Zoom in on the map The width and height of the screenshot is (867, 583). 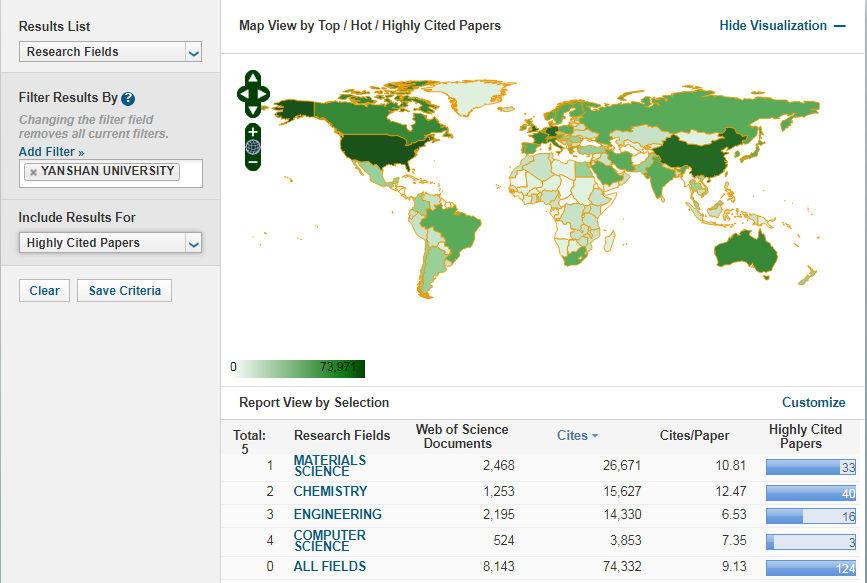coord(253,132)
